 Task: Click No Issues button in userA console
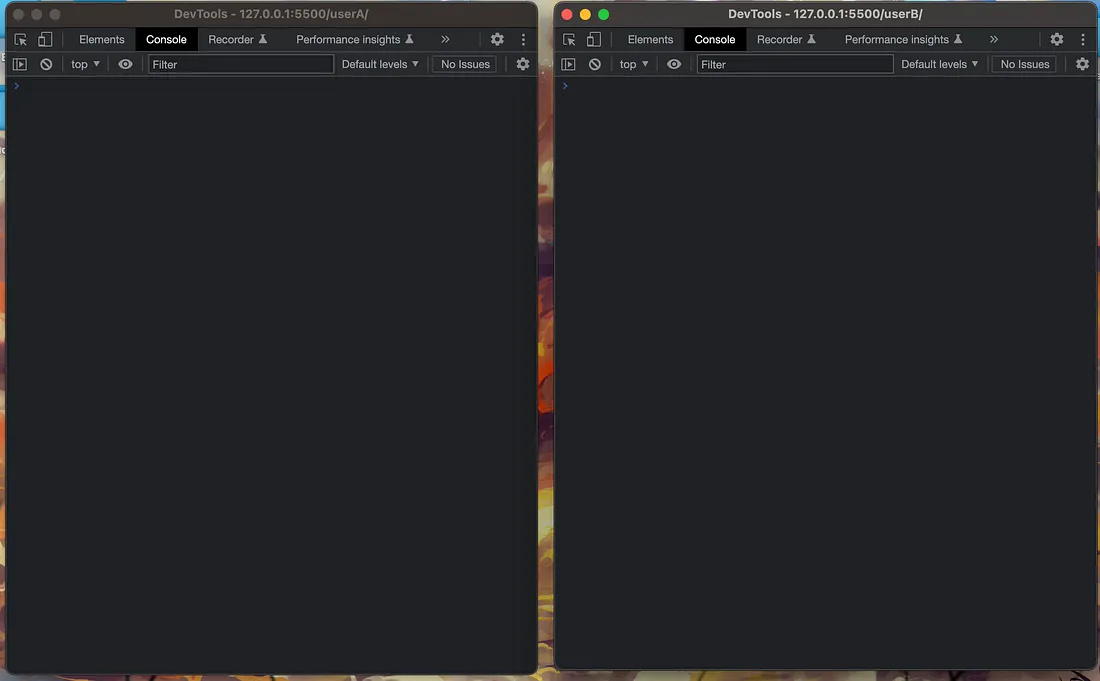tap(465, 64)
